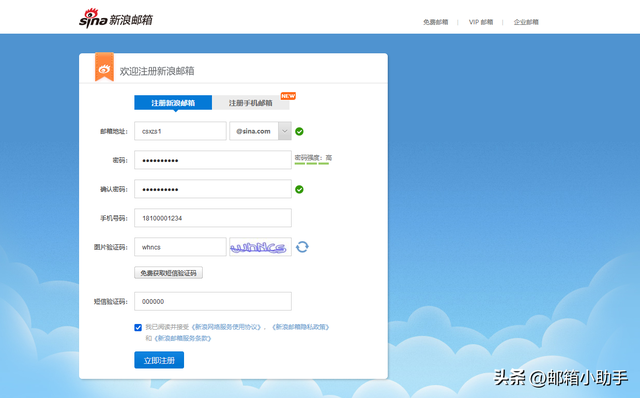The width and height of the screenshot is (640, 398).
Task: Open the VIP 邮箱 link in the header
Action: point(481,22)
